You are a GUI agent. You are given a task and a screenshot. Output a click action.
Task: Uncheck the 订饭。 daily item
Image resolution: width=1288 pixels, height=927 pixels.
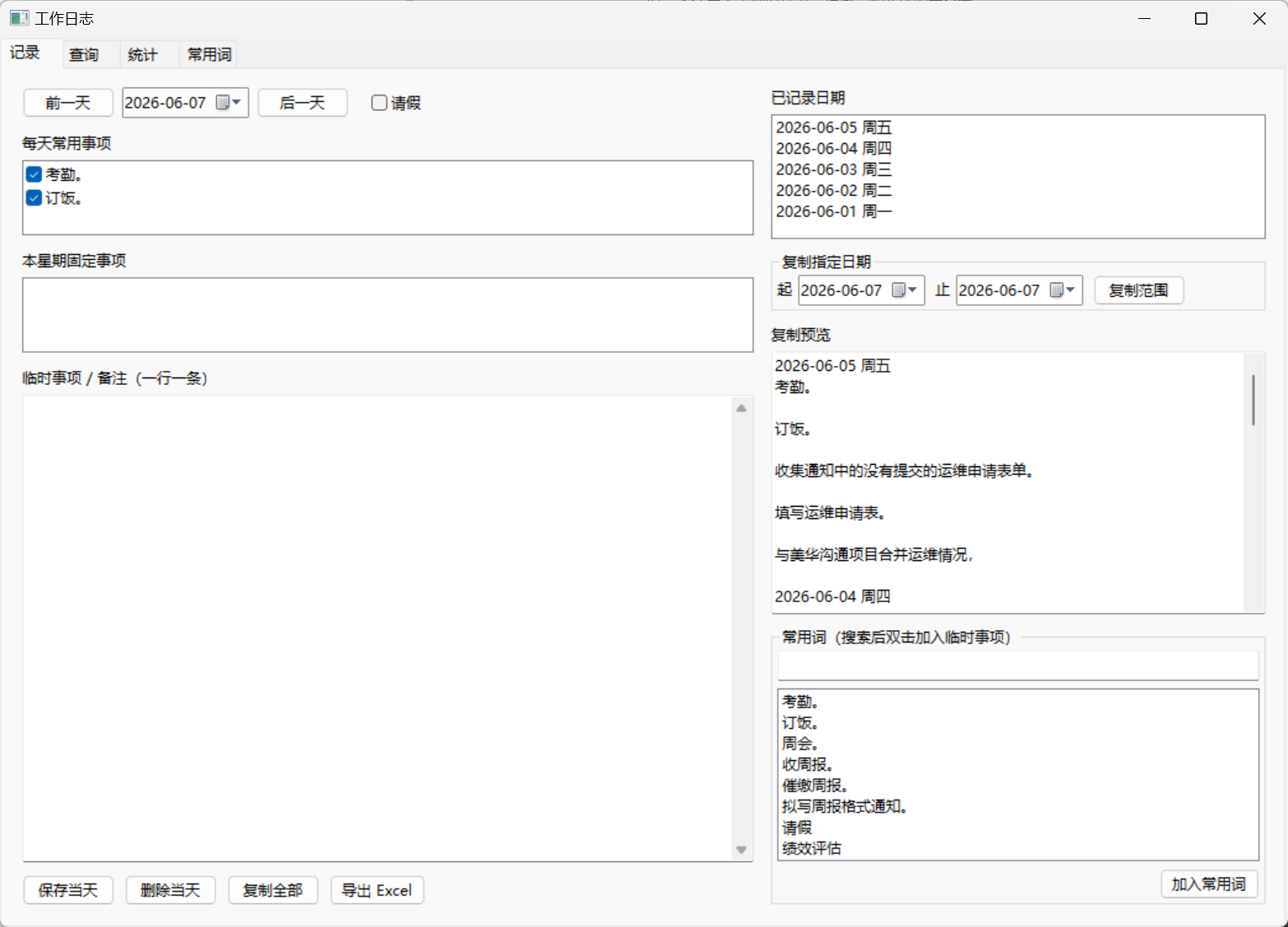click(34, 197)
